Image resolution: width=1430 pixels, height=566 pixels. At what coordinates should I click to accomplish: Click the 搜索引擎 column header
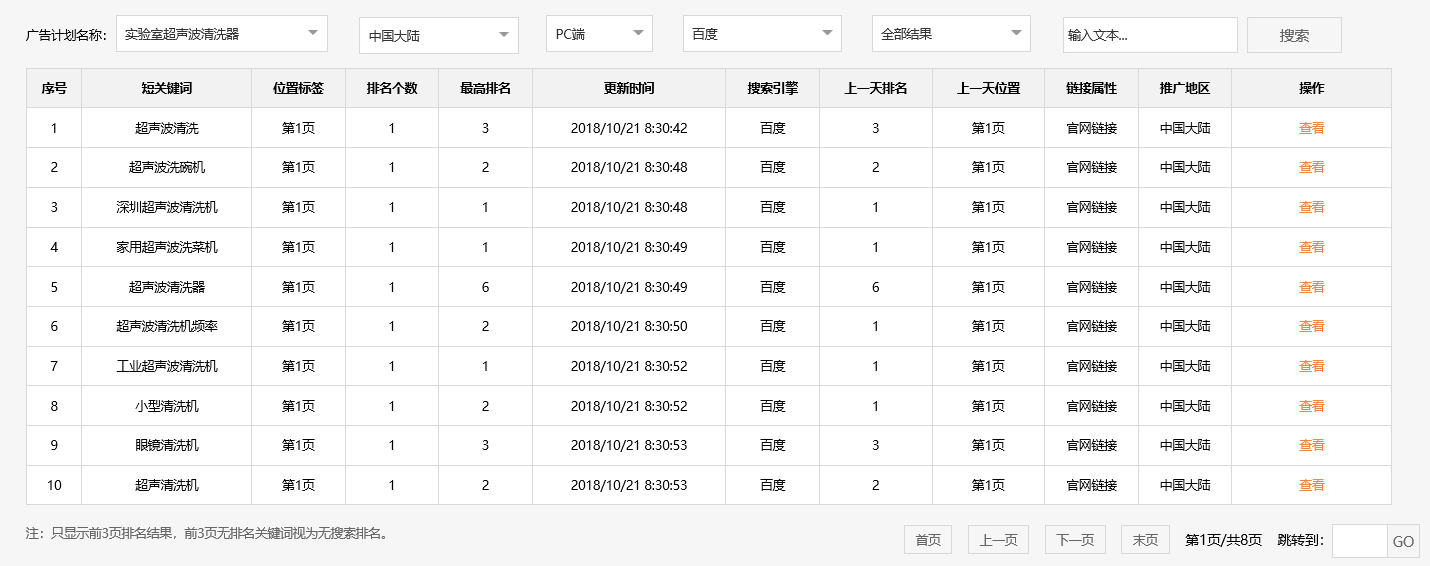click(x=772, y=88)
